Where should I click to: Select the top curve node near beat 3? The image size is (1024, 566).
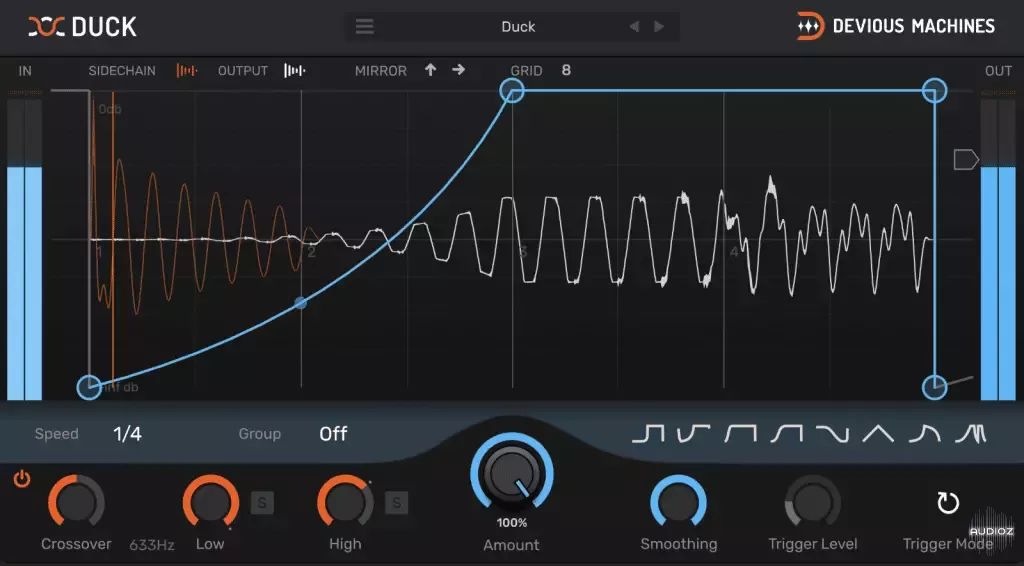tap(512, 91)
